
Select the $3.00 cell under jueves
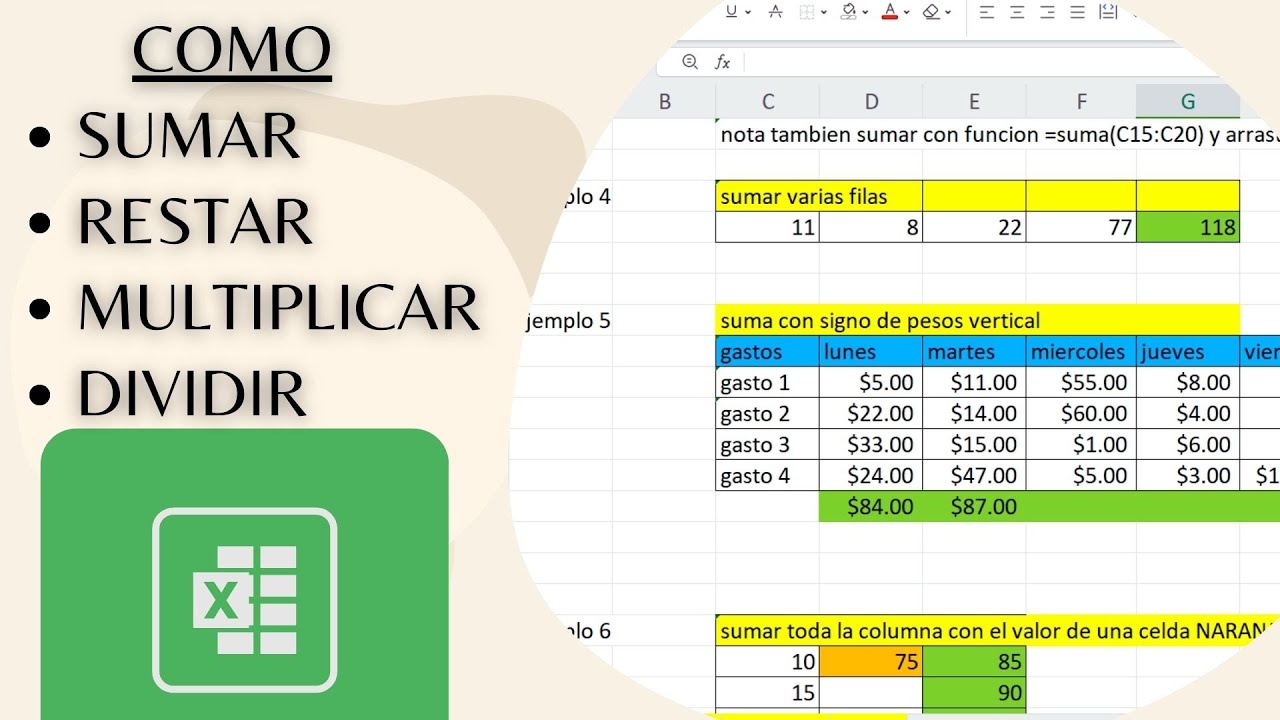click(1188, 475)
